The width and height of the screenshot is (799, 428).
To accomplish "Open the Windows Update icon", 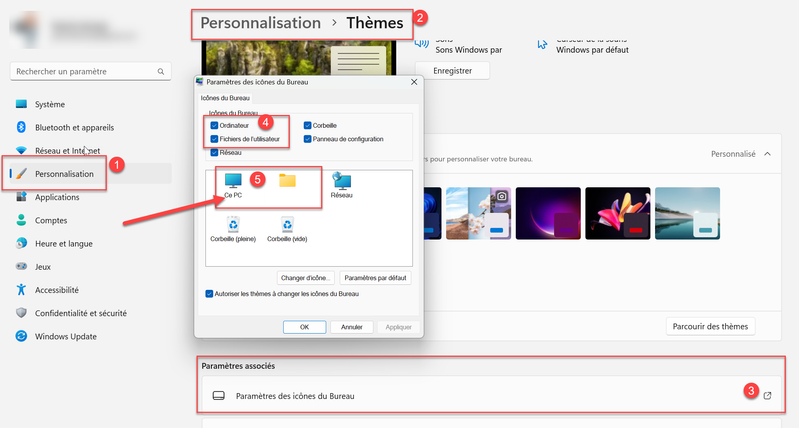I will [x=21, y=336].
